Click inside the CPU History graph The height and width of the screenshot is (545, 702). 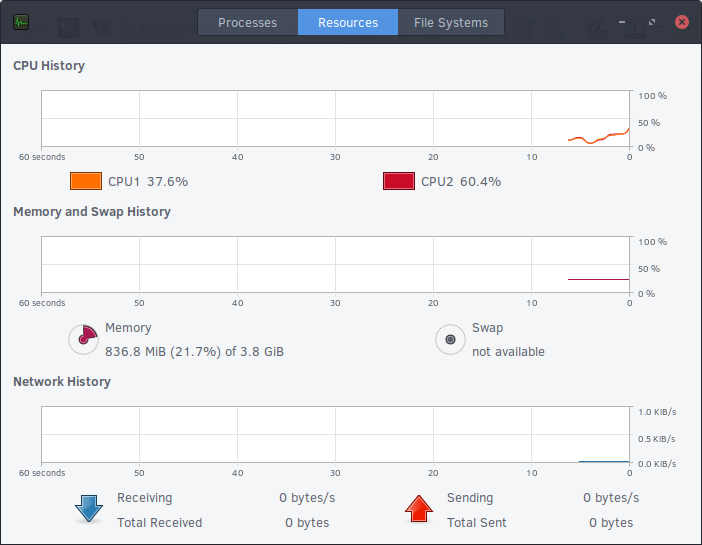tap(335, 119)
